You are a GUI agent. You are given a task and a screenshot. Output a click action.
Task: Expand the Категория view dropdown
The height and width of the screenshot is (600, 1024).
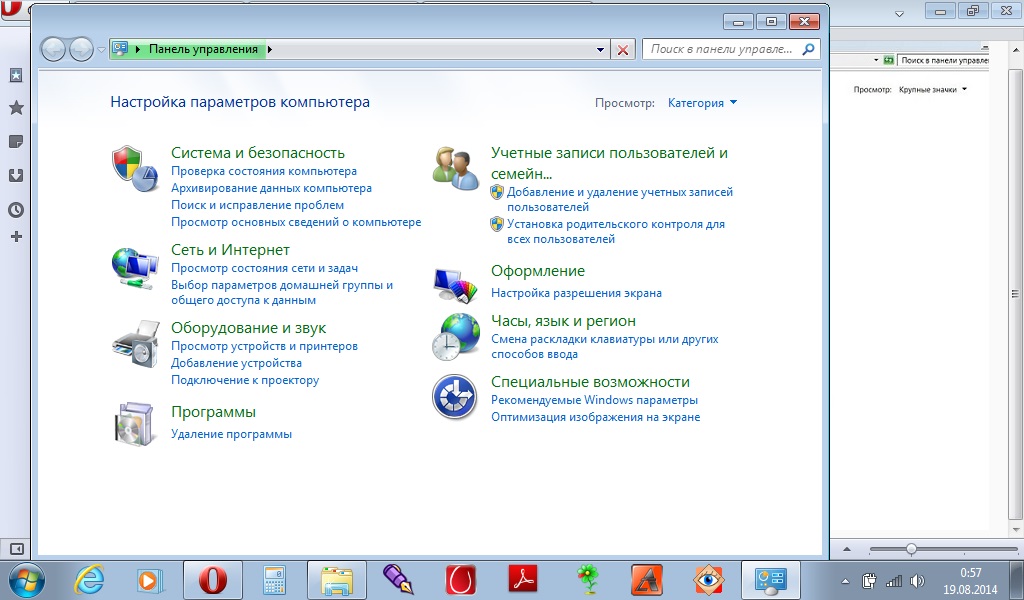(702, 103)
